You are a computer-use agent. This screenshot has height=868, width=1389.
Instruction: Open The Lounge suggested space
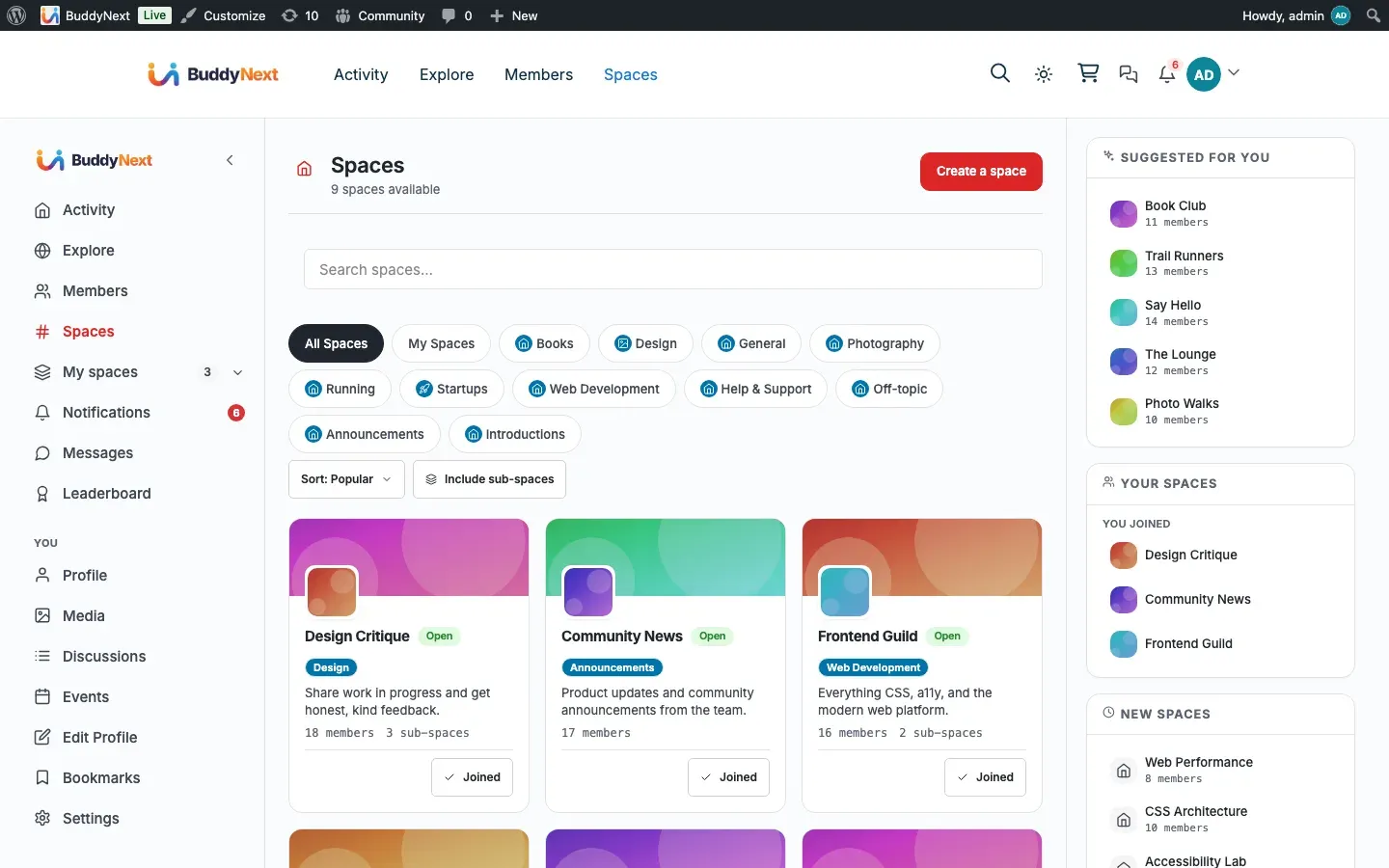click(1220, 362)
